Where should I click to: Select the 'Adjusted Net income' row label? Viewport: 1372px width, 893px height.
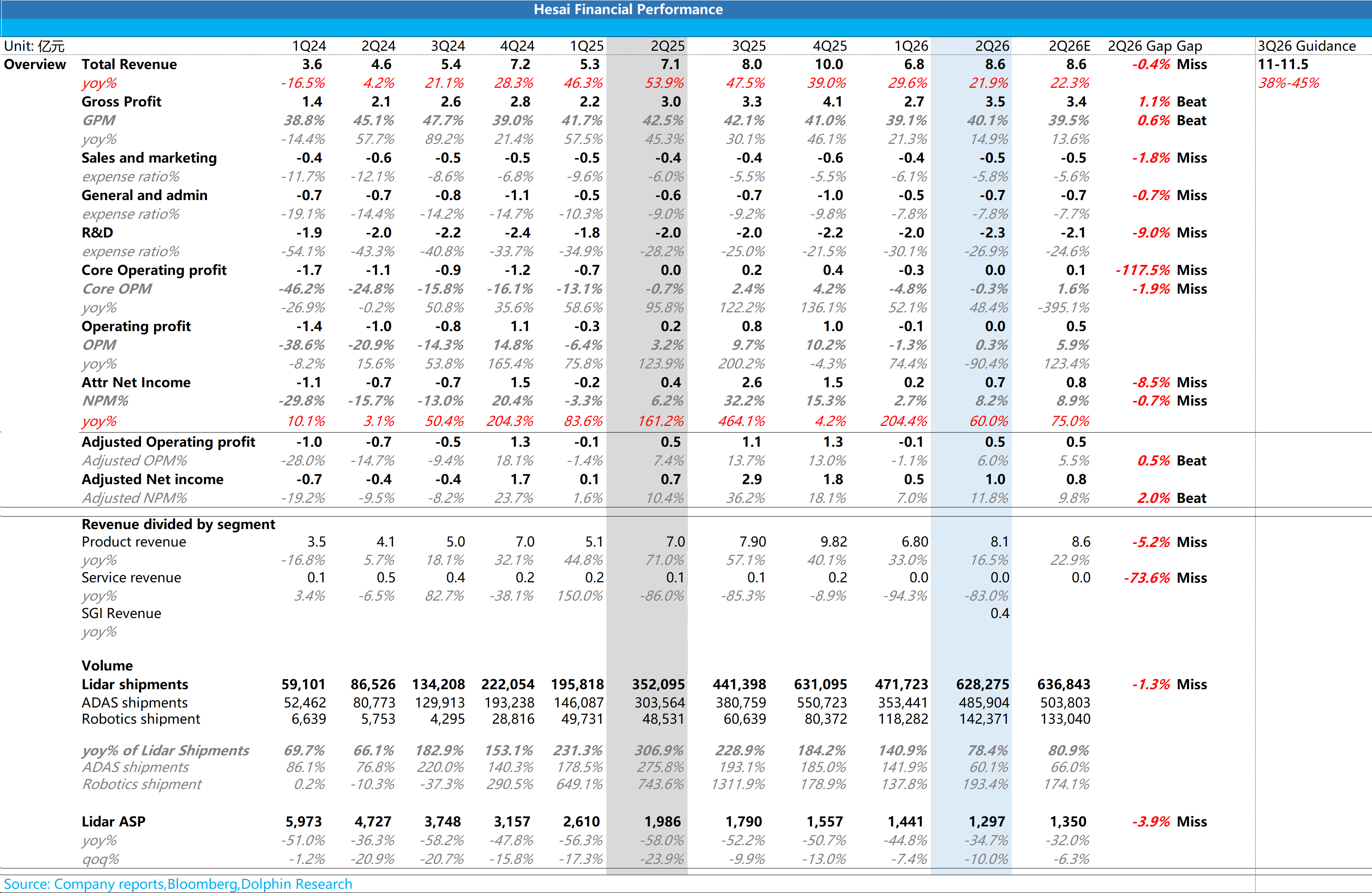coord(152,480)
